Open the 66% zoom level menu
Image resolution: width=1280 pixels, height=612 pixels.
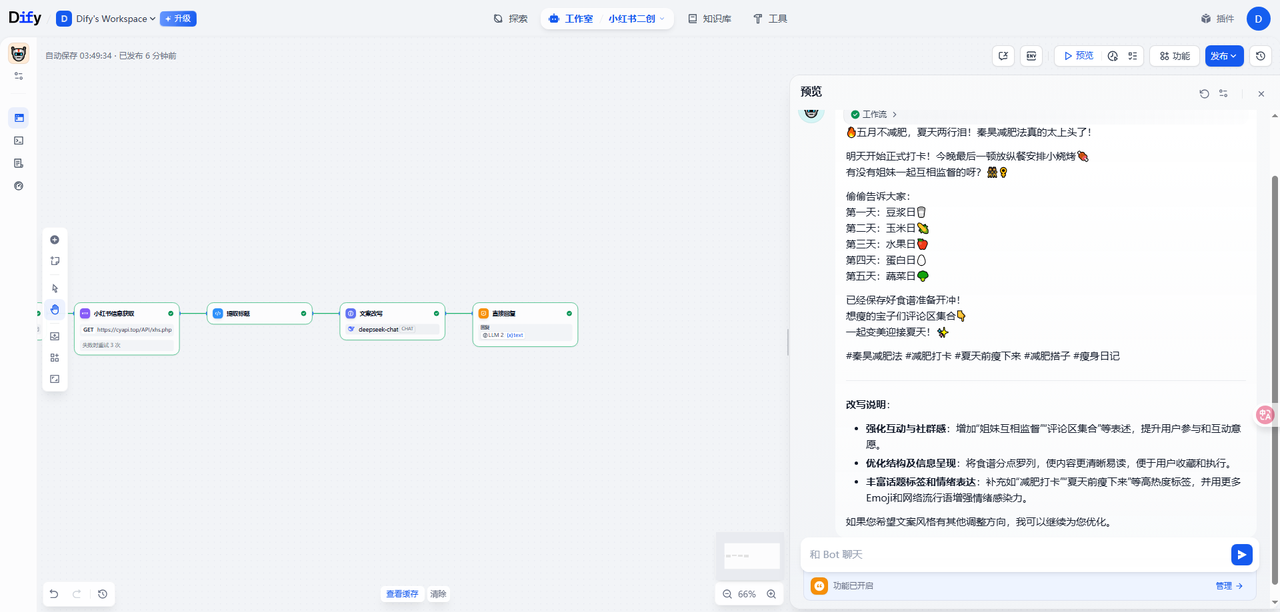(x=747, y=594)
